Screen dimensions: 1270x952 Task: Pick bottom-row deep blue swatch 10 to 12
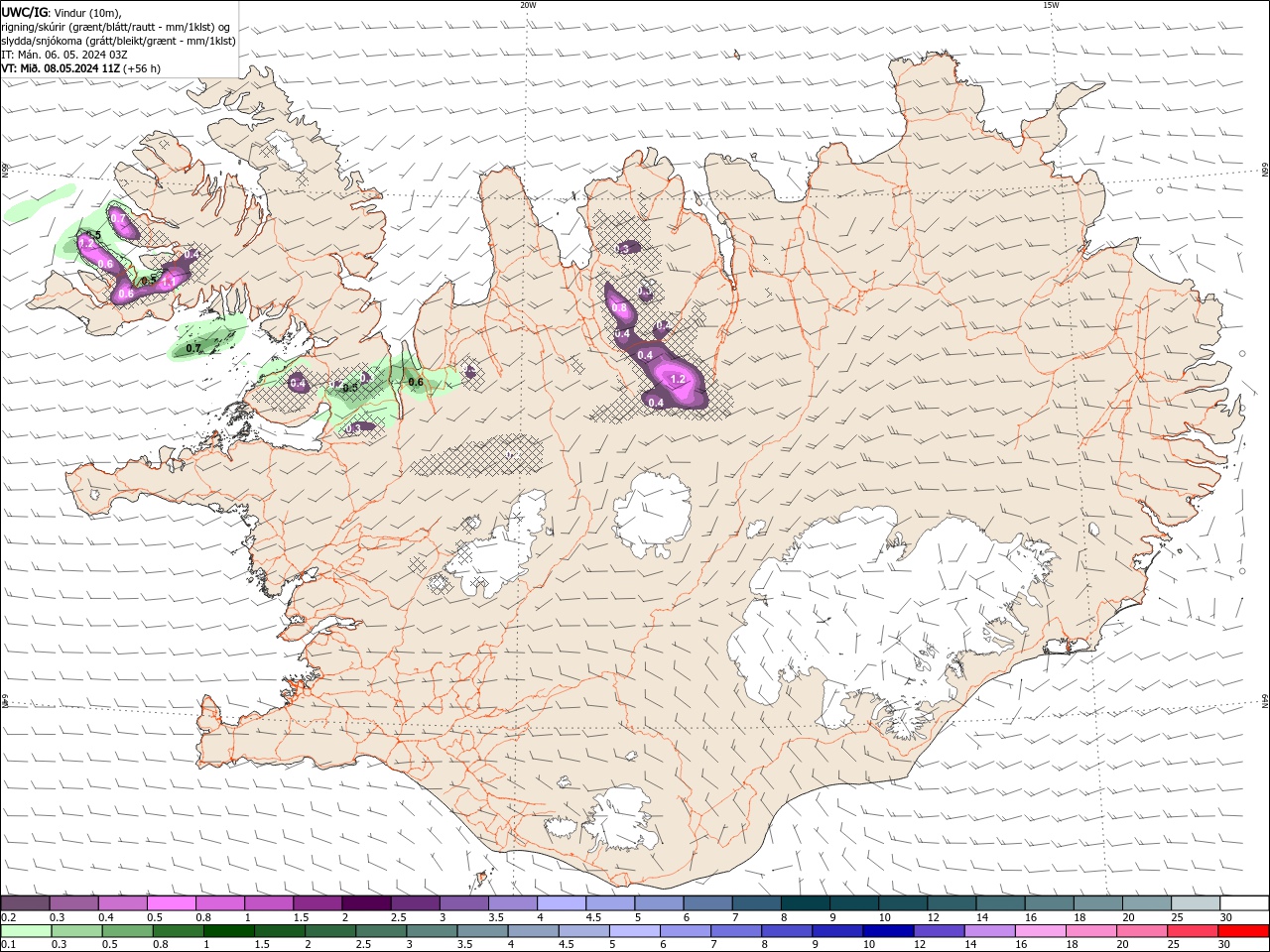coord(888,931)
